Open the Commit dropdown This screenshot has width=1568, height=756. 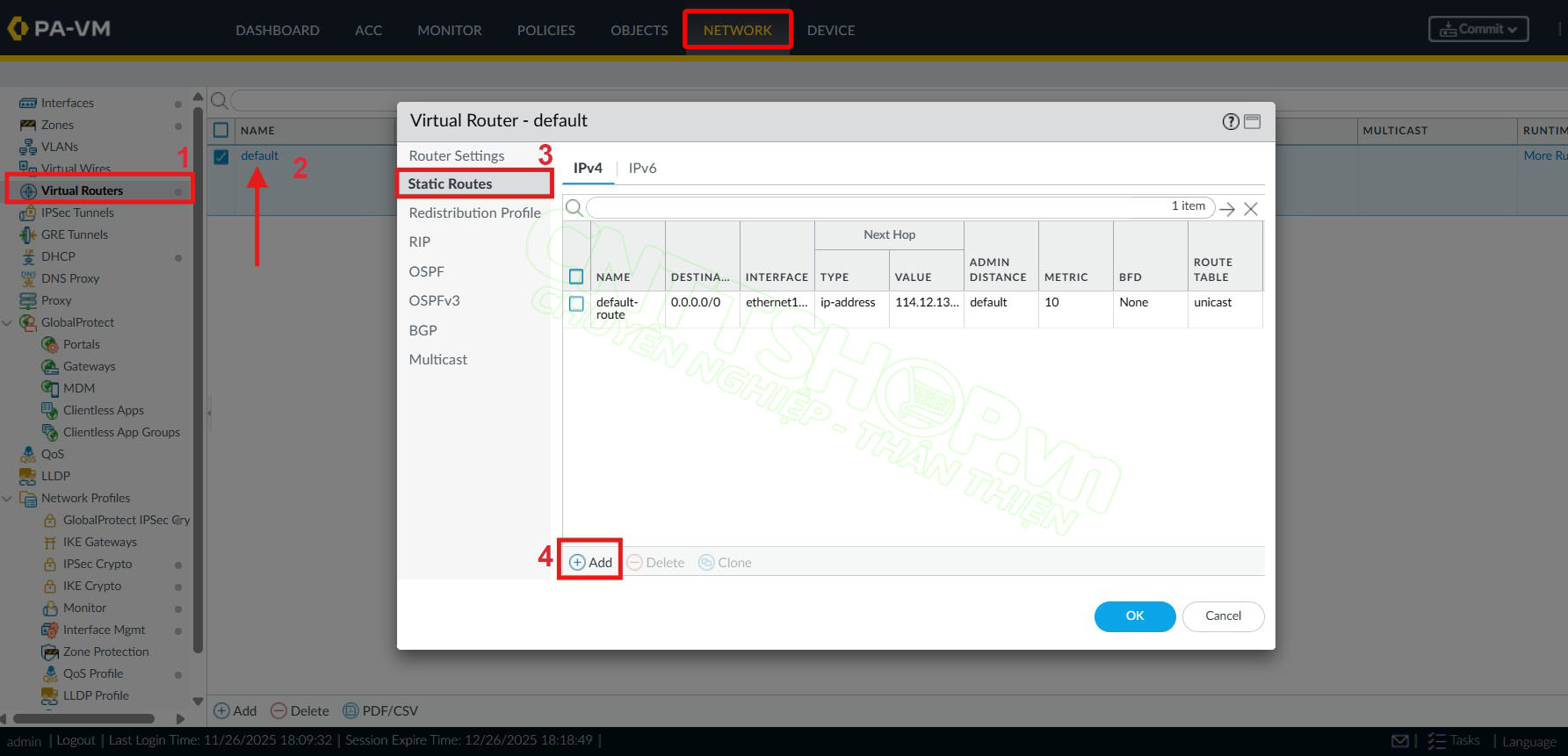point(1478,29)
